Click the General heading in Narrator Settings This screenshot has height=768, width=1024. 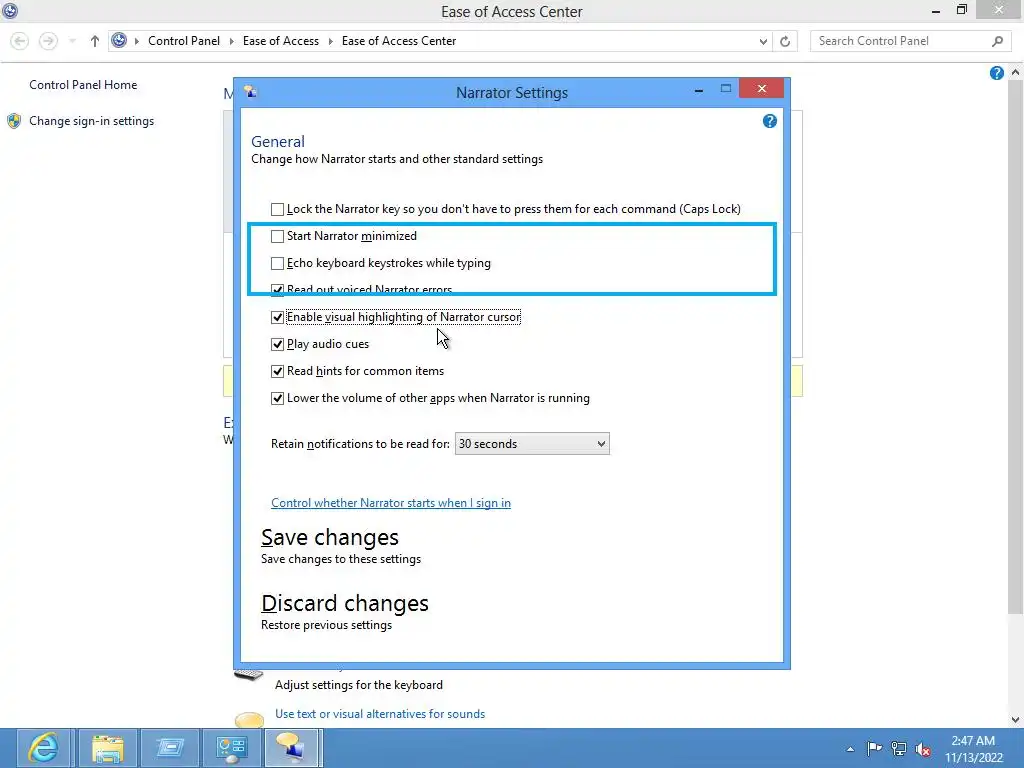[x=278, y=142]
